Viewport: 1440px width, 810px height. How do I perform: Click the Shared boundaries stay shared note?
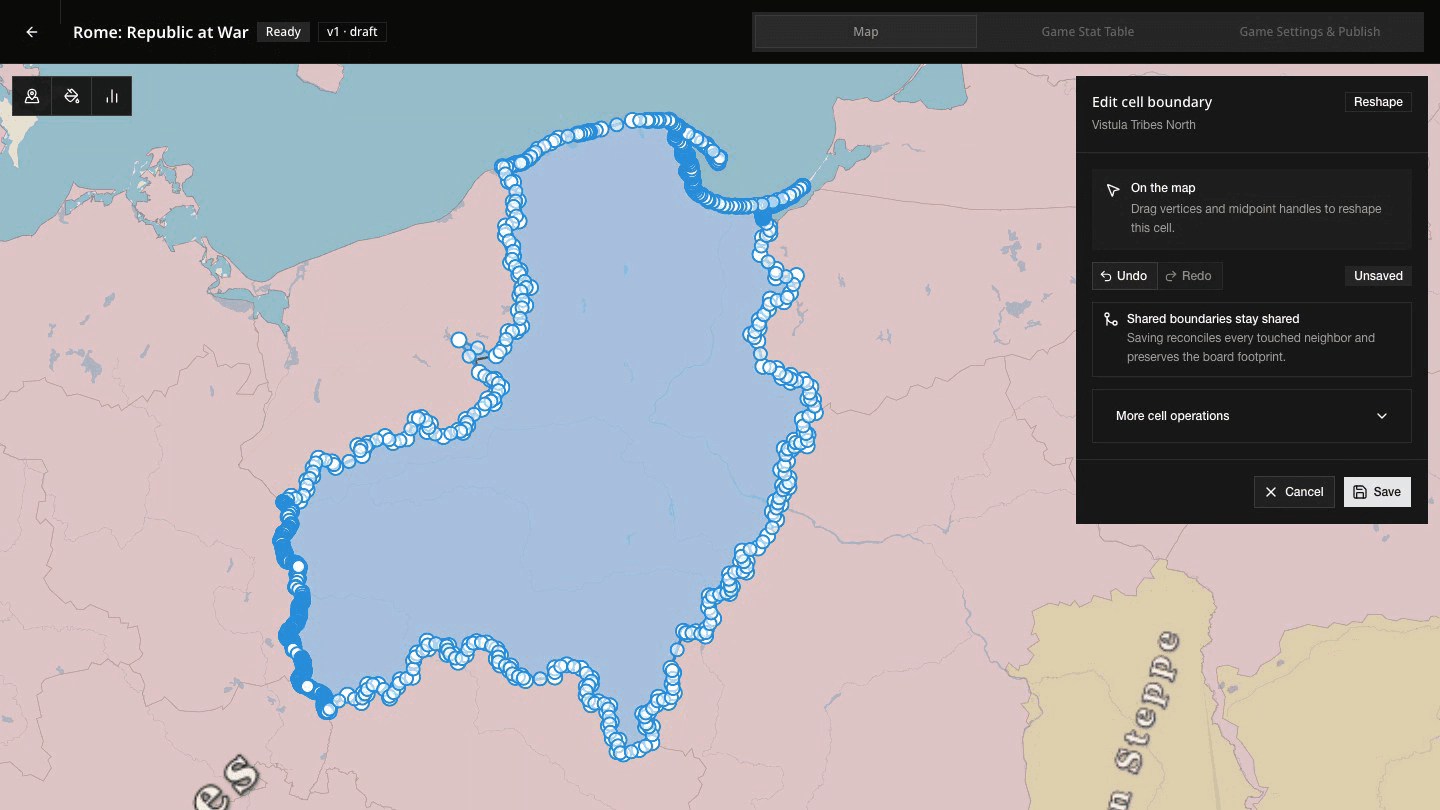click(x=1251, y=339)
